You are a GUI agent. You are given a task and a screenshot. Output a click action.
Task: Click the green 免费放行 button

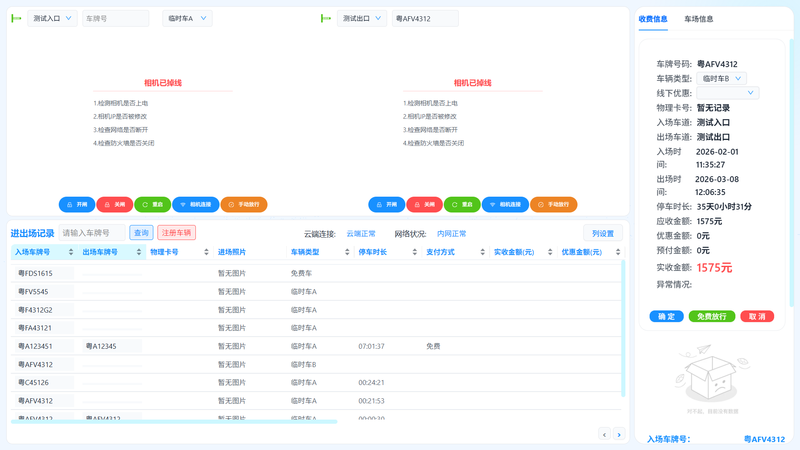coord(712,316)
